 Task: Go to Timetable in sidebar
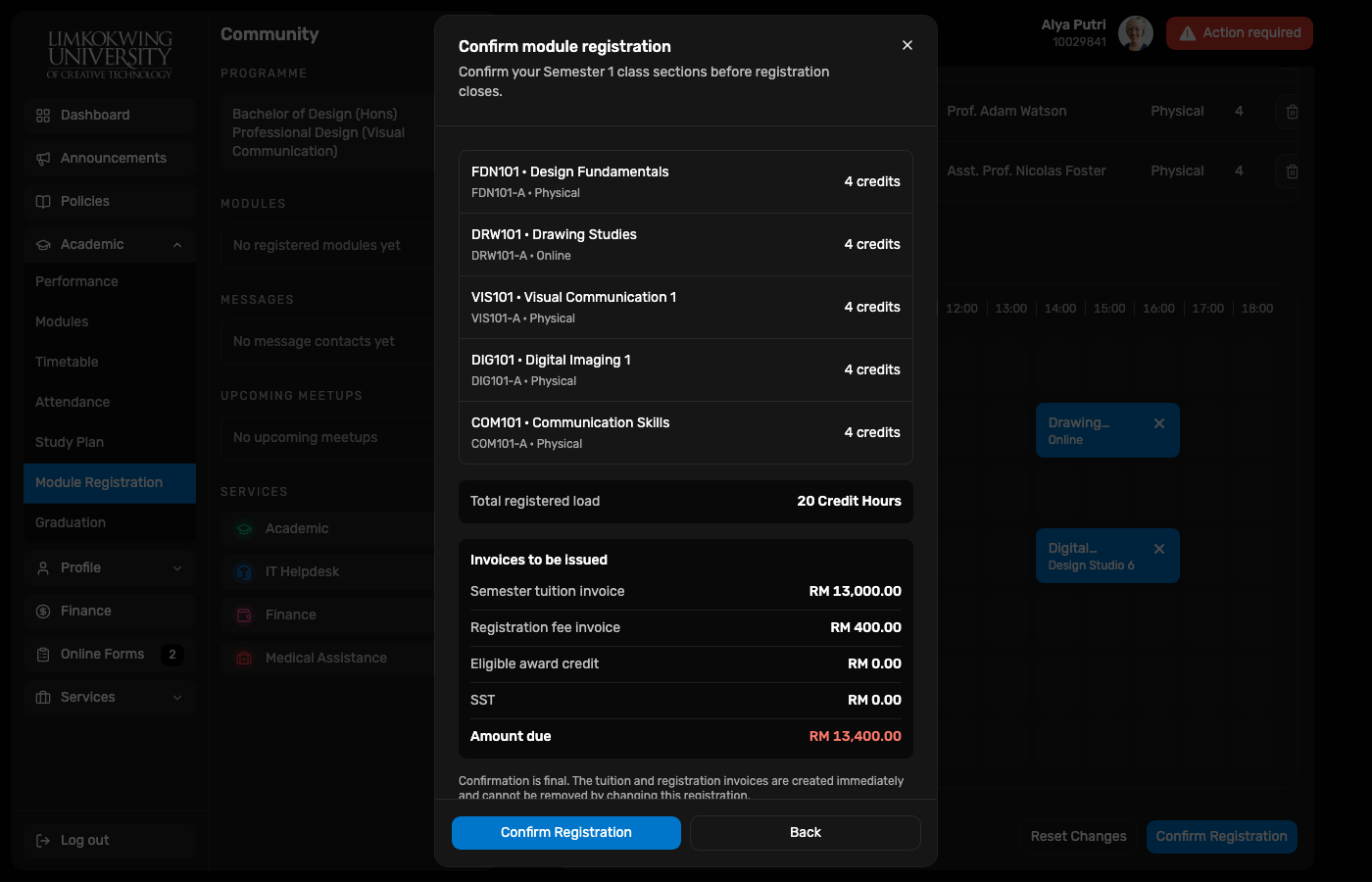coord(110,363)
